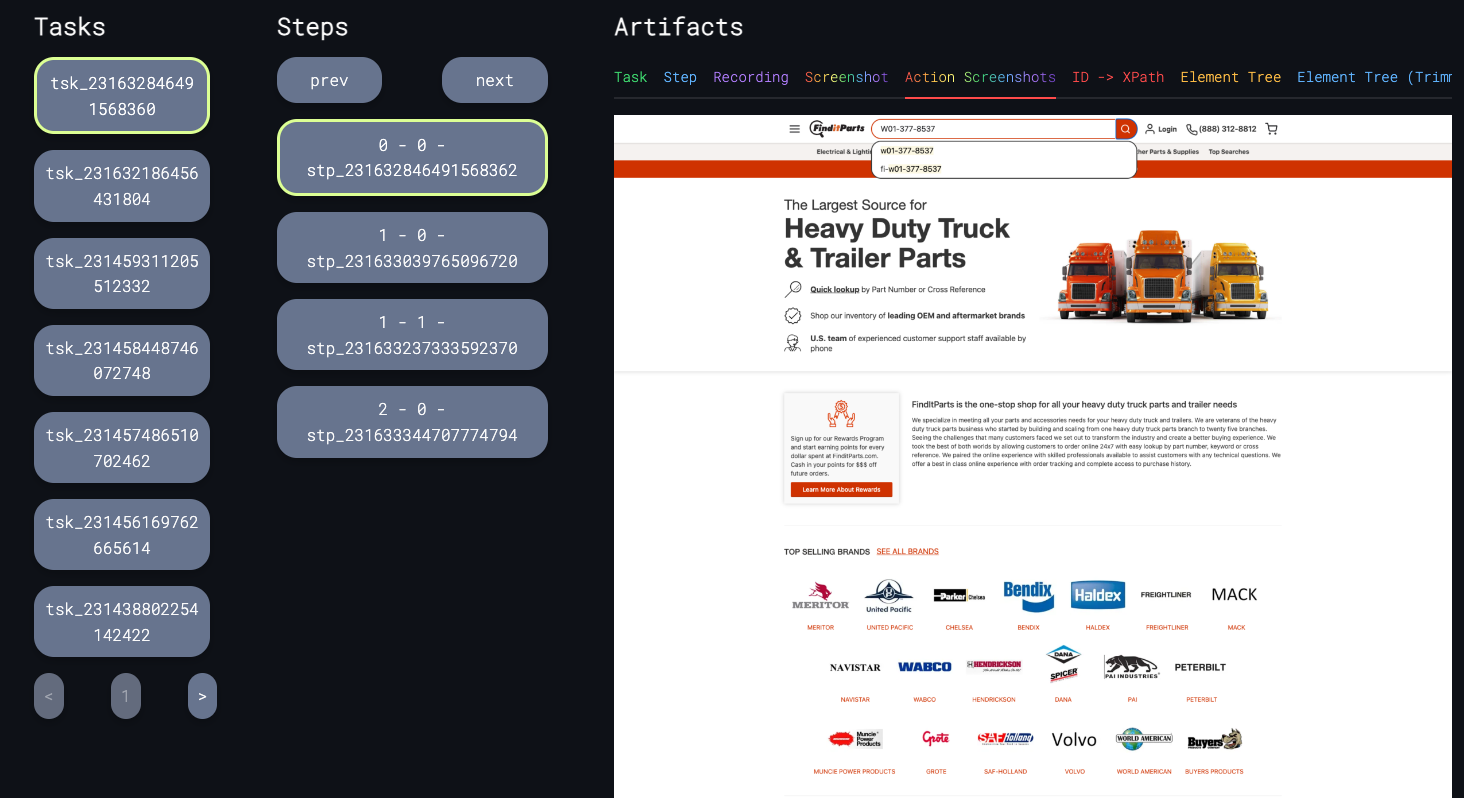Click the Bendix brand logo
The width and height of the screenshot is (1464, 798).
click(x=1028, y=596)
